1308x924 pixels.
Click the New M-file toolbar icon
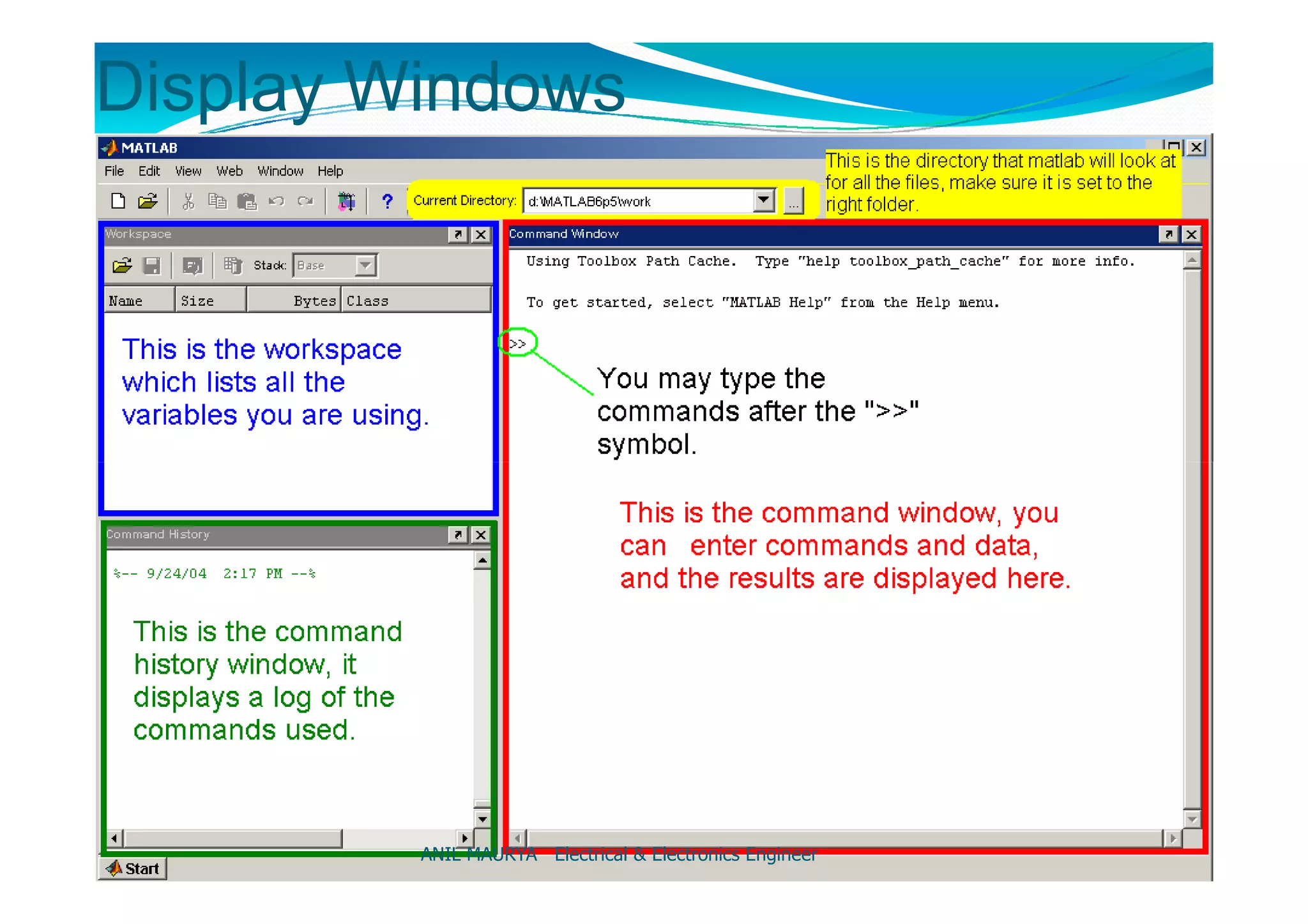(x=118, y=201)
